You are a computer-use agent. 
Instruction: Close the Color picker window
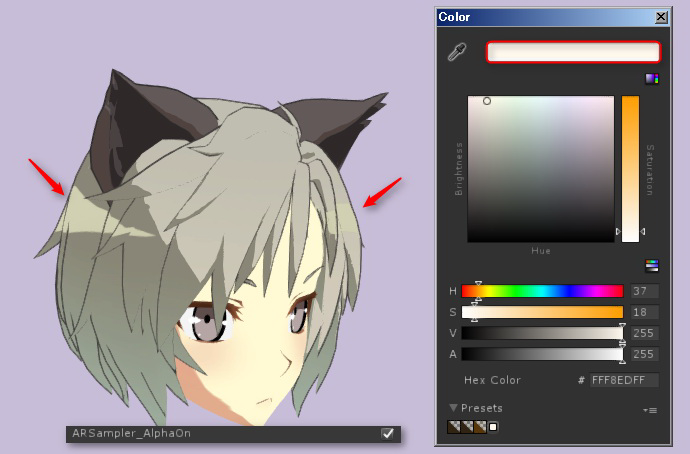pos(660,17)
